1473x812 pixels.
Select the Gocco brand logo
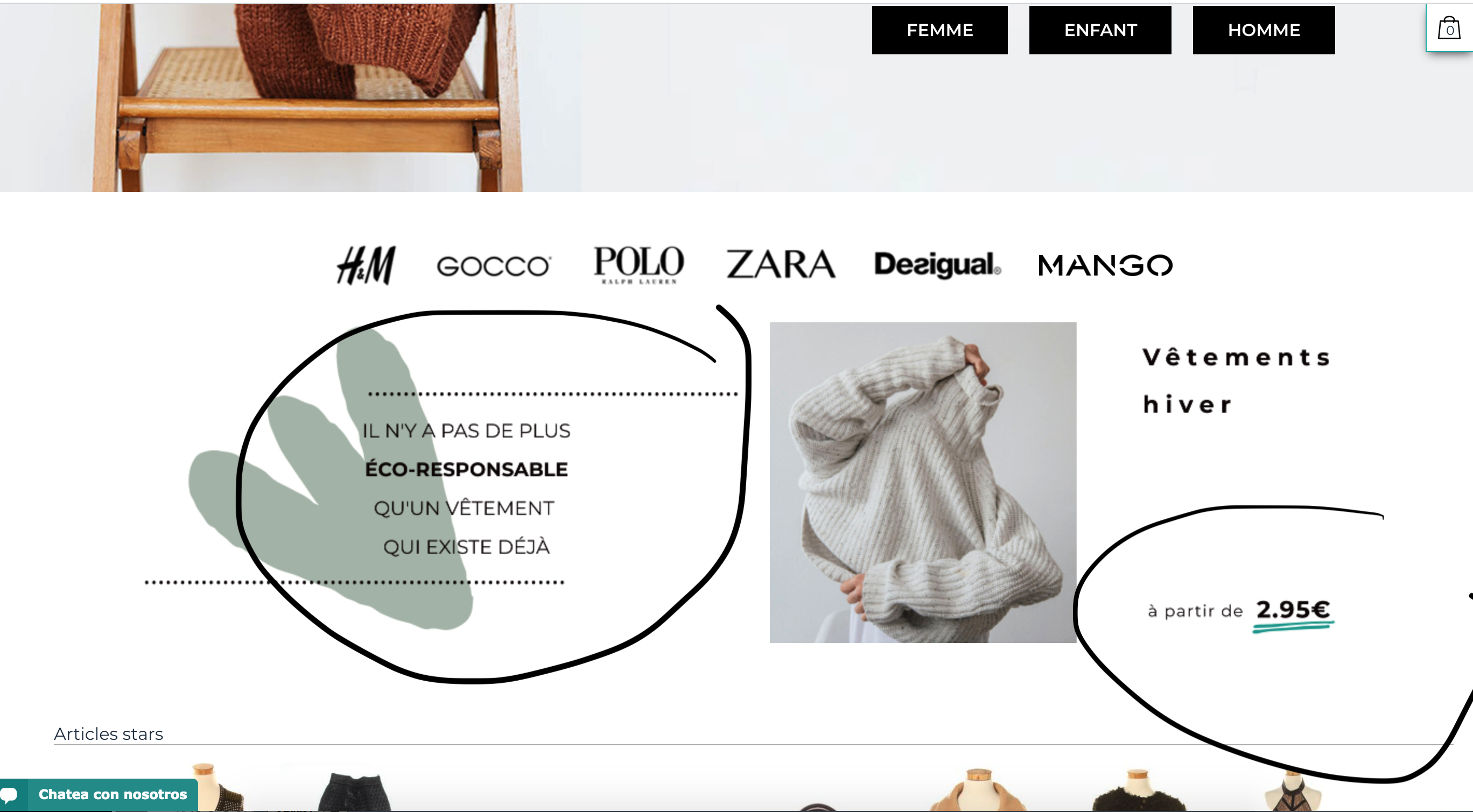point(494,266)
